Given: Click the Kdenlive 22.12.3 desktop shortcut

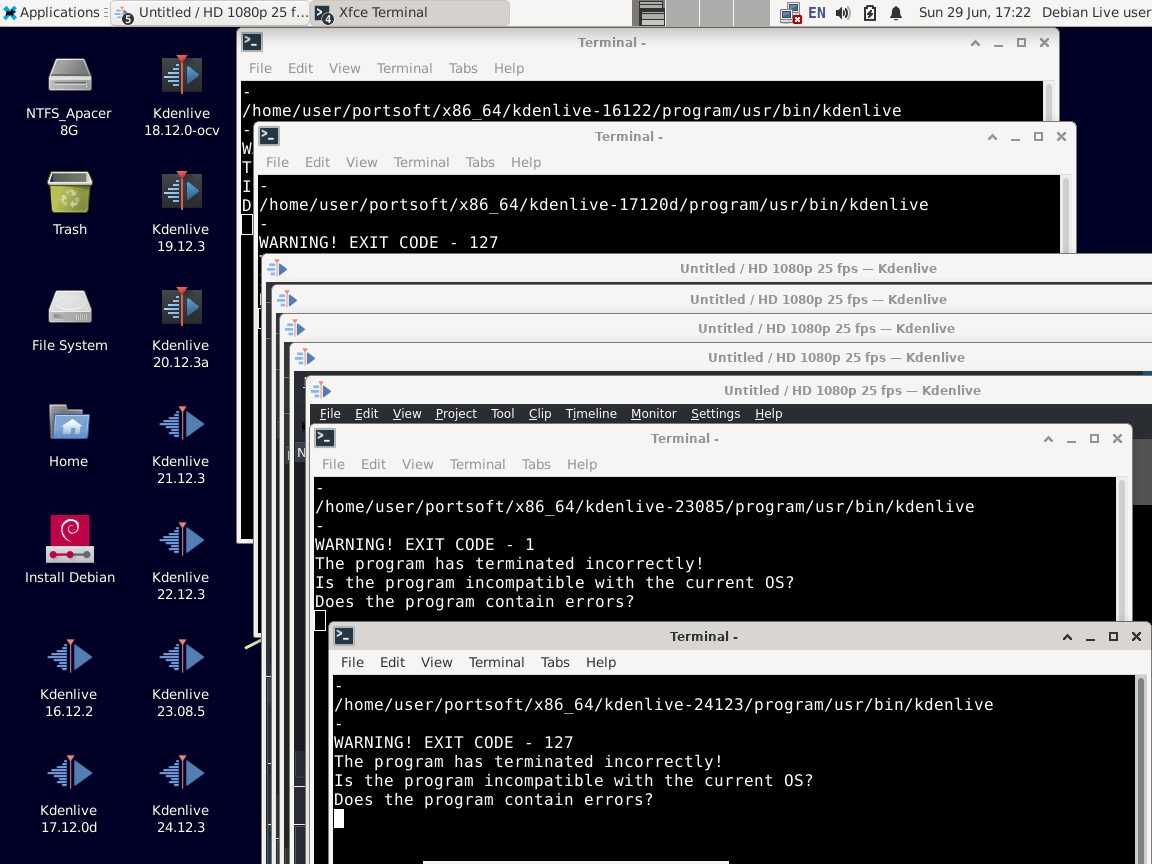Looking at the screenshot, I should point(181,560).
